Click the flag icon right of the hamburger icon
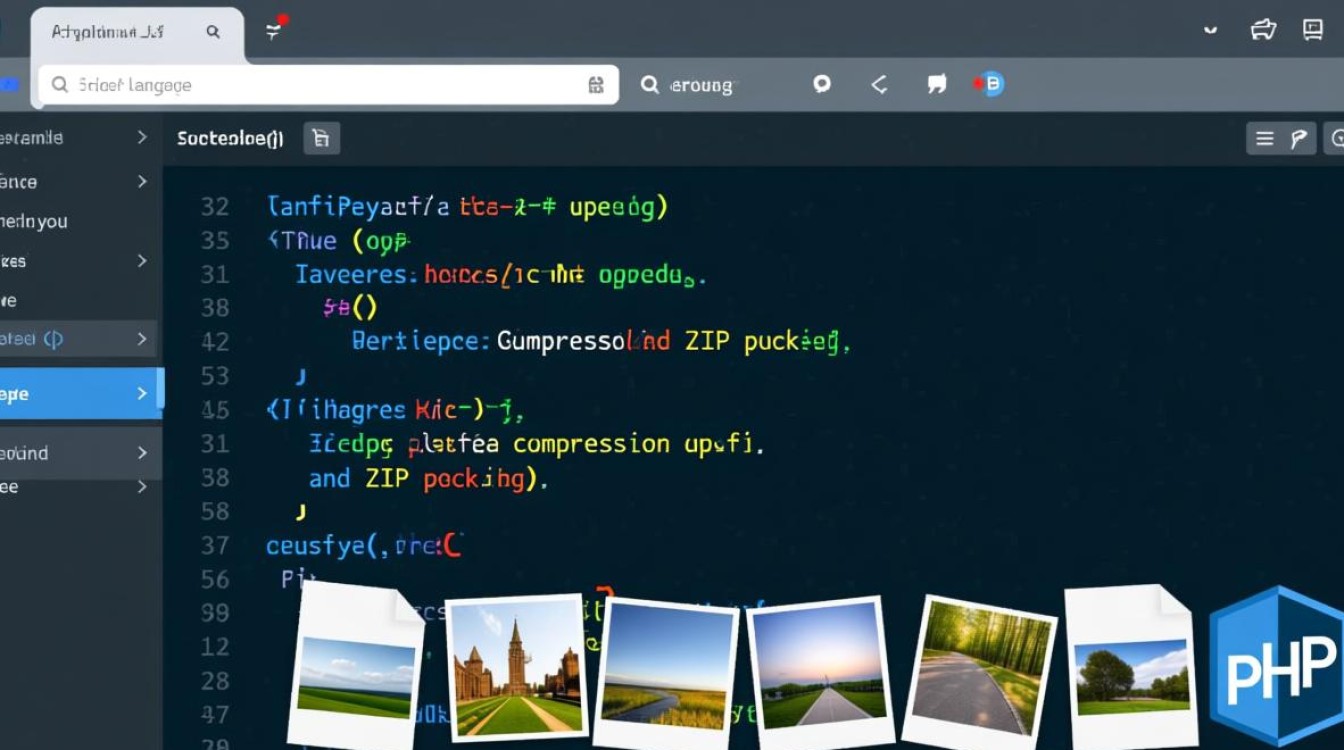The width and height of the screenshot is (1344, 750). click(1298, 139)
